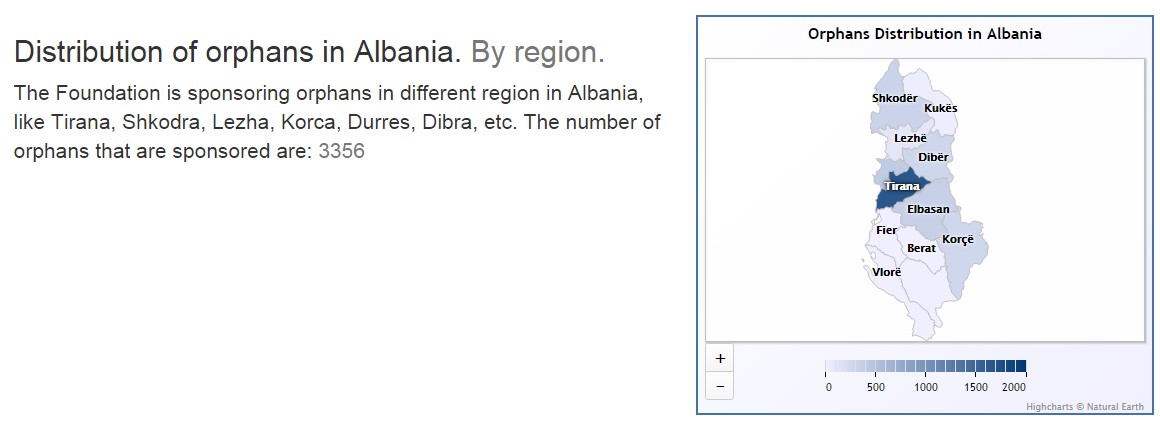Viewport: 1160px width, 423px height.
Task: Select the Fier region on map
Action: point(886,230)
